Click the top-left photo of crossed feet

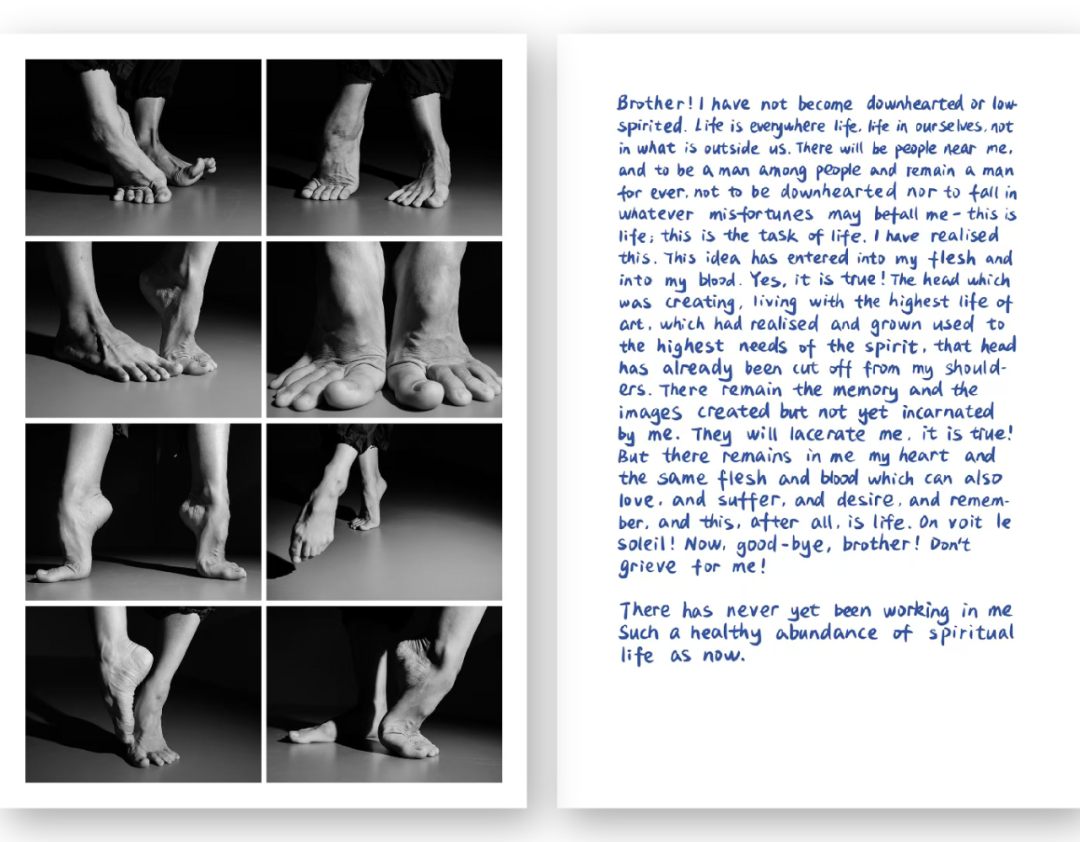coord(143,147)
